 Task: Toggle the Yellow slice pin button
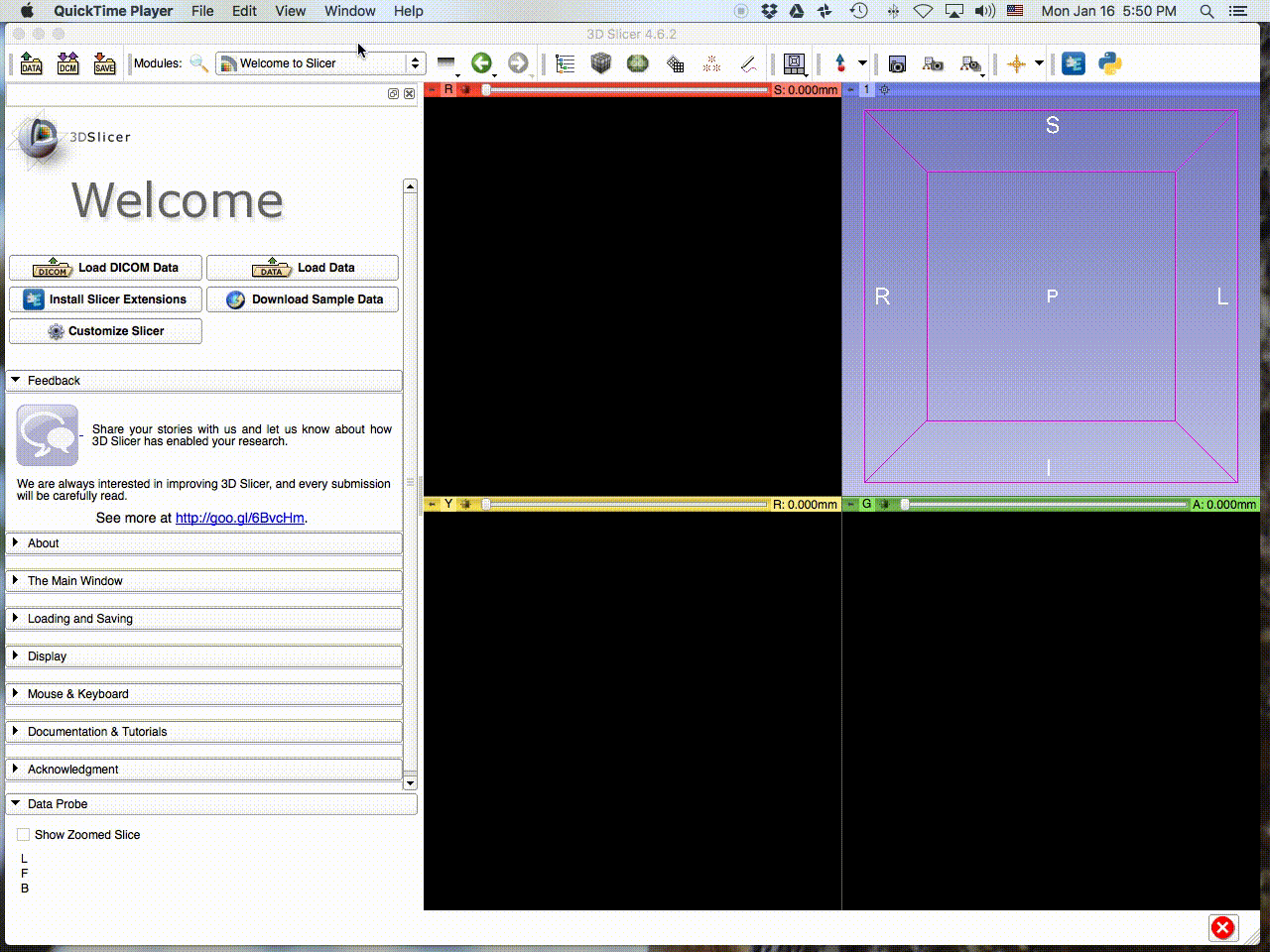(x=433, y=504)
